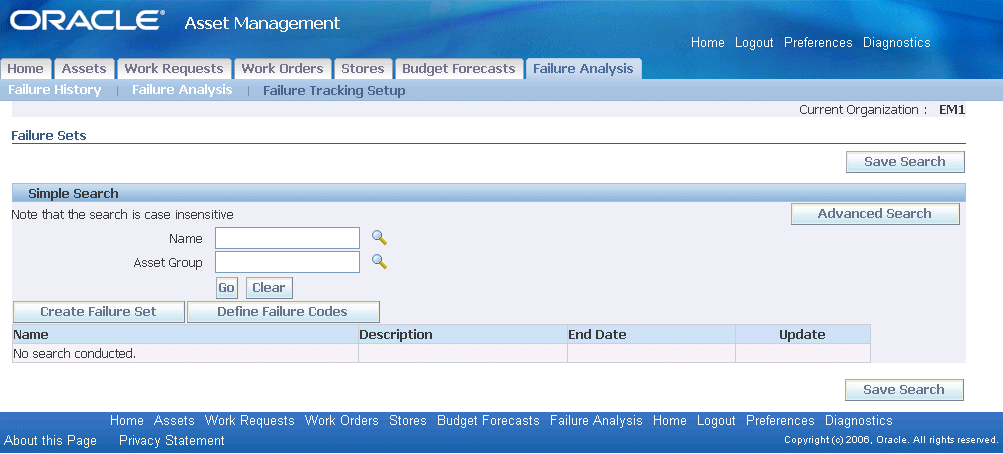This screenshot has width=1003, height=454.
Task: Open the Failure History subtab
Action: tap(54, 90)
